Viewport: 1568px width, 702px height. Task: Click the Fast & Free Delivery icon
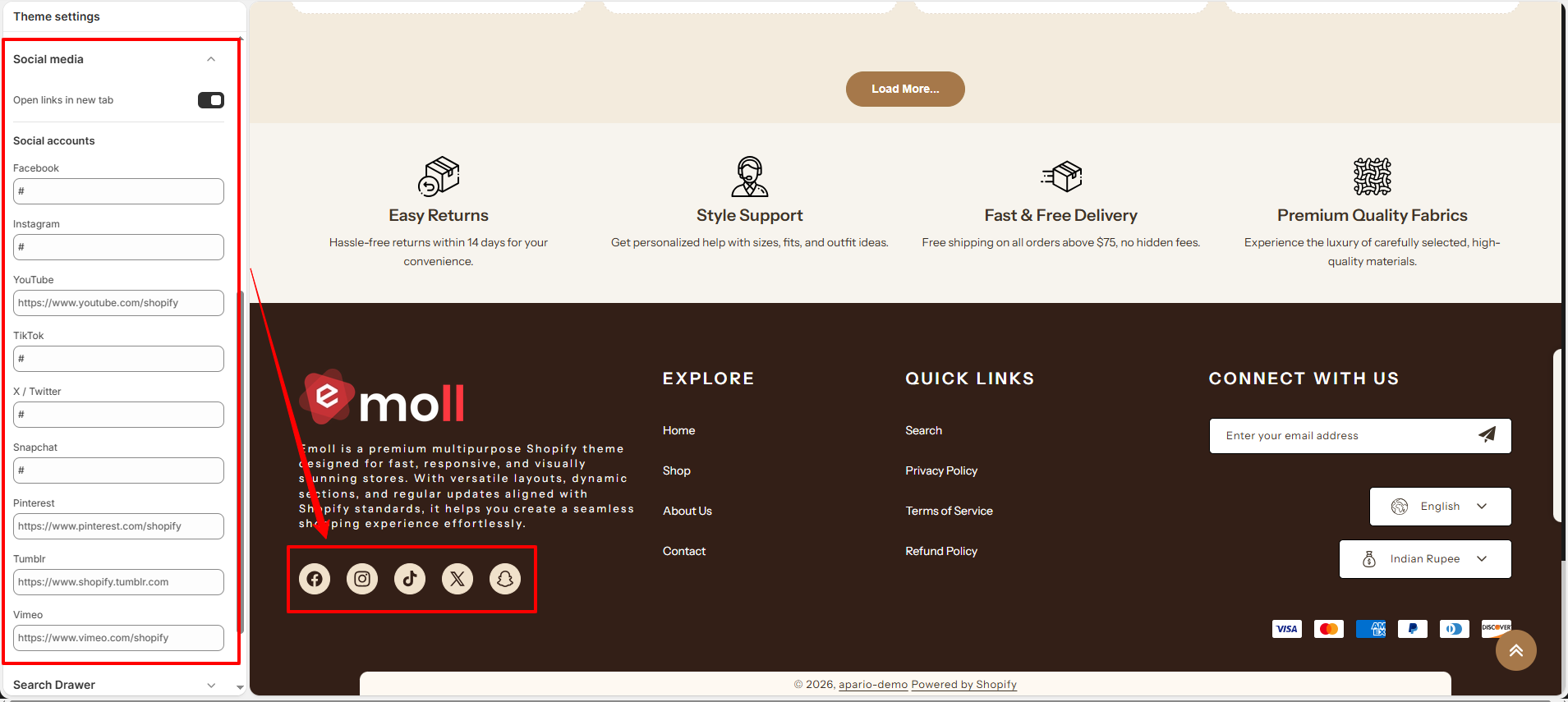(1061, 177)
